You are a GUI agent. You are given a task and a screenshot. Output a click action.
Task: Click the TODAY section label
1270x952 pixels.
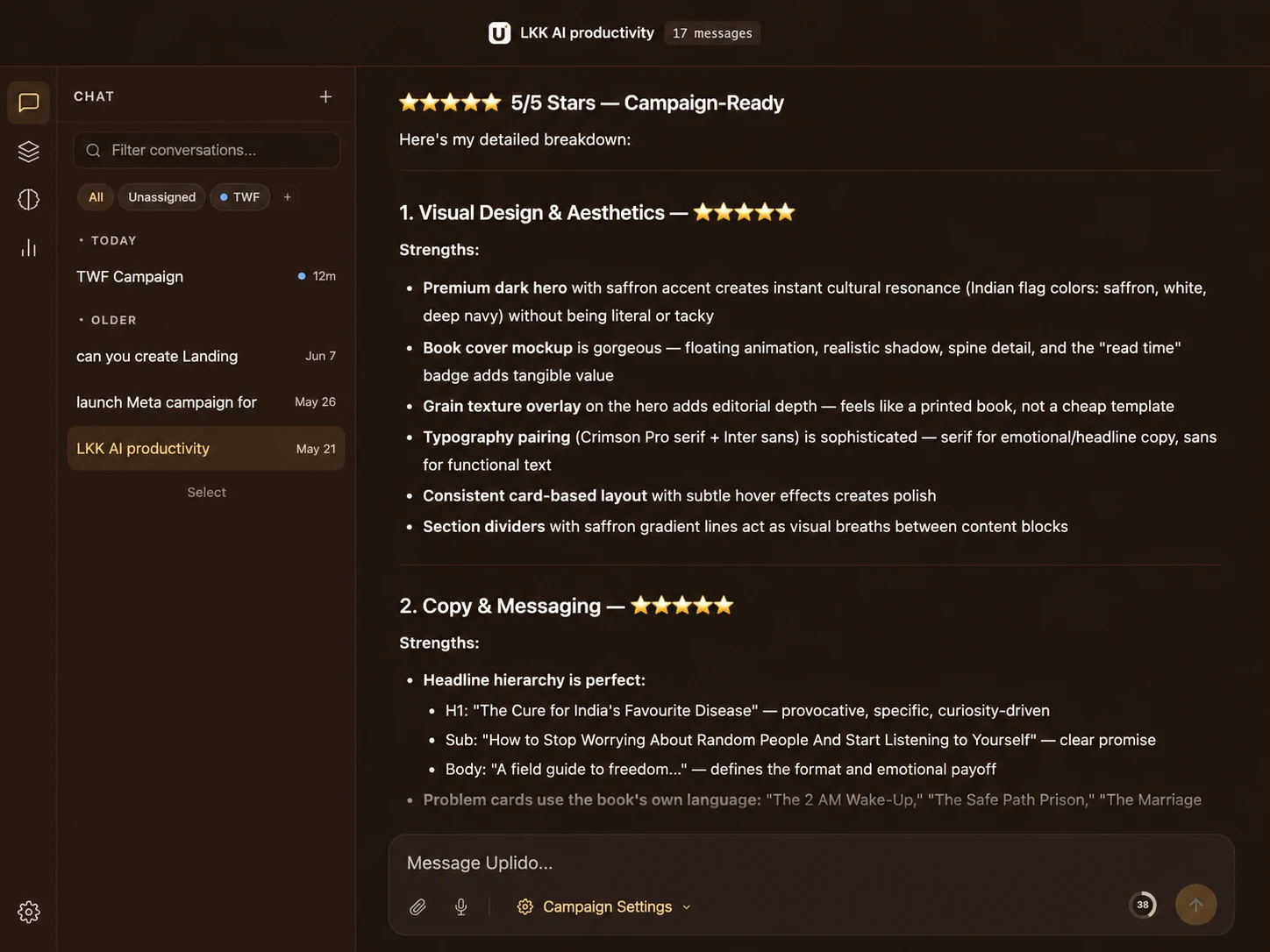tap(113, 240)
